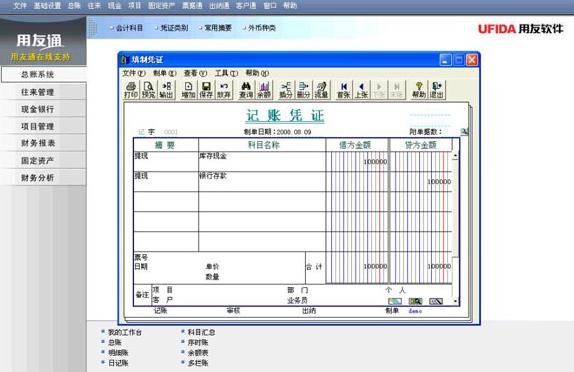Click last small icon in 备注 area
The height and width of the screenshot is (372, 574).
click(x=436, y=301)
